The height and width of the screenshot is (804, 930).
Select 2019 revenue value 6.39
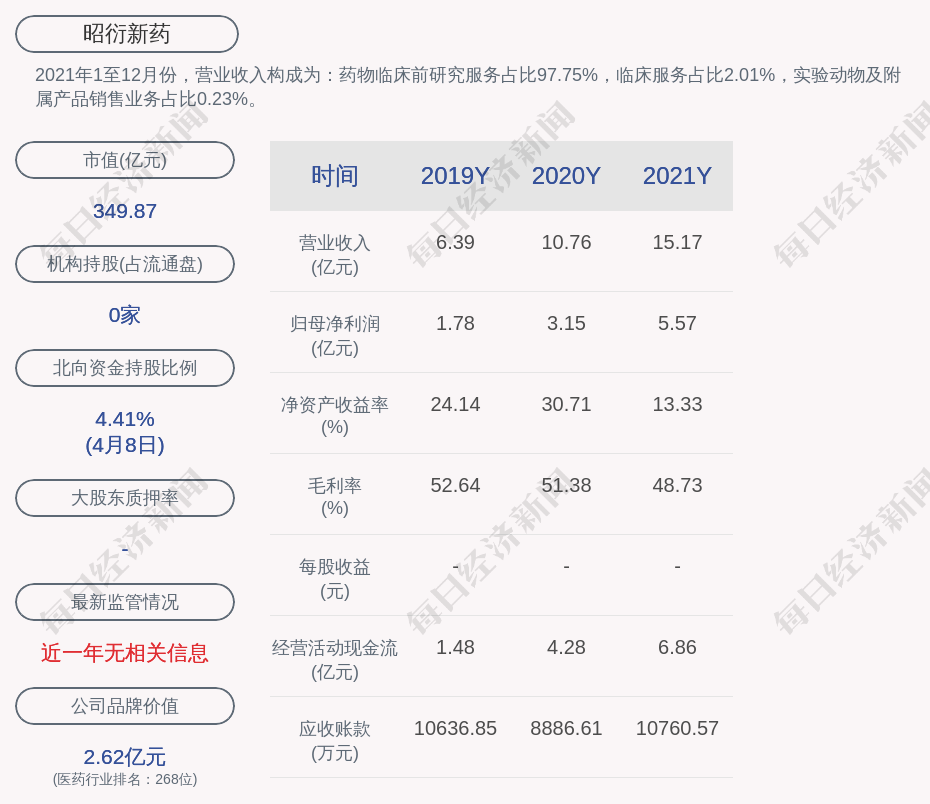pyautogui.click(x=455, y=242)
